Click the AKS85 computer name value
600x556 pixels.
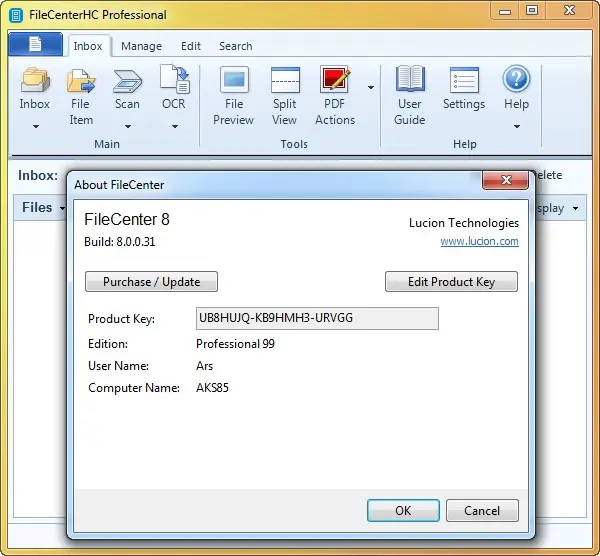tap(212, 388)
